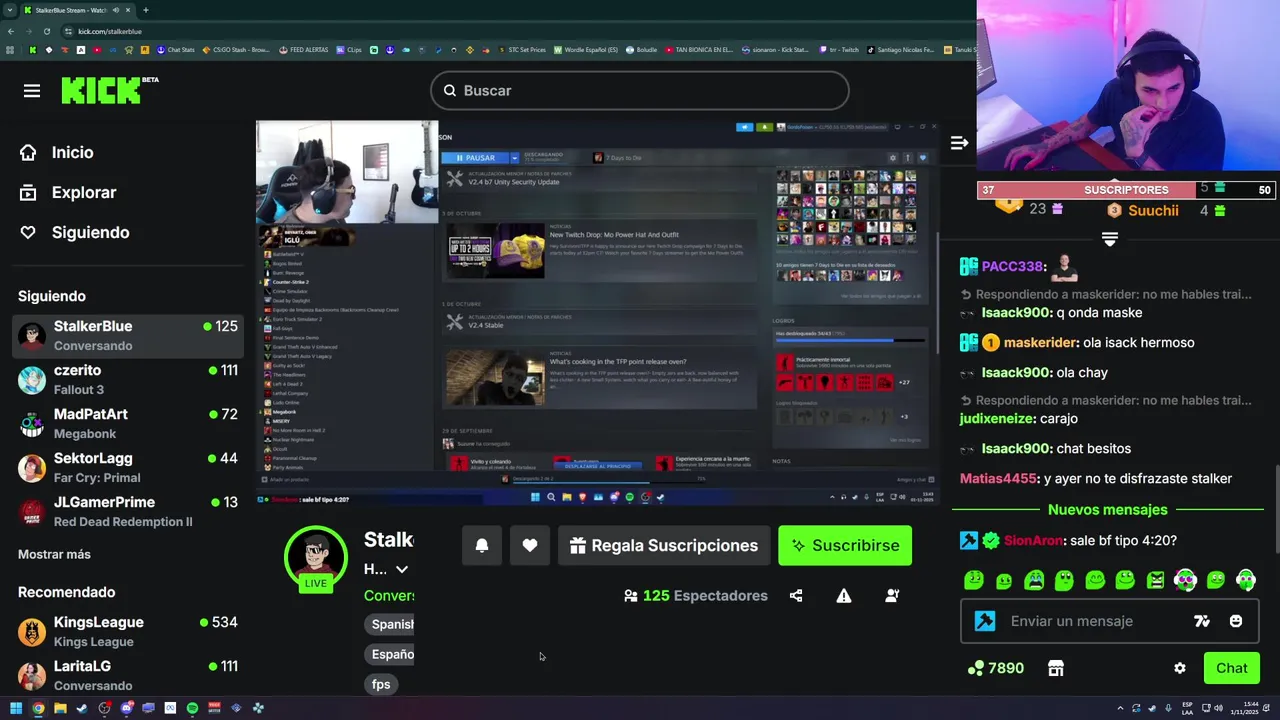Reload the page in browser

(47, 31)
